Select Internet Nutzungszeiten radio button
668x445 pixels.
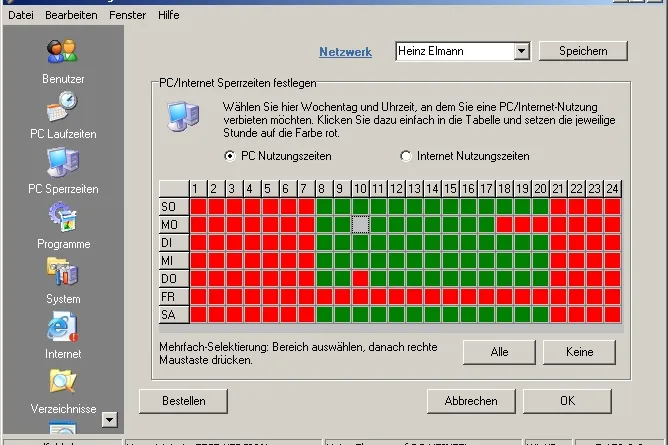406,156
